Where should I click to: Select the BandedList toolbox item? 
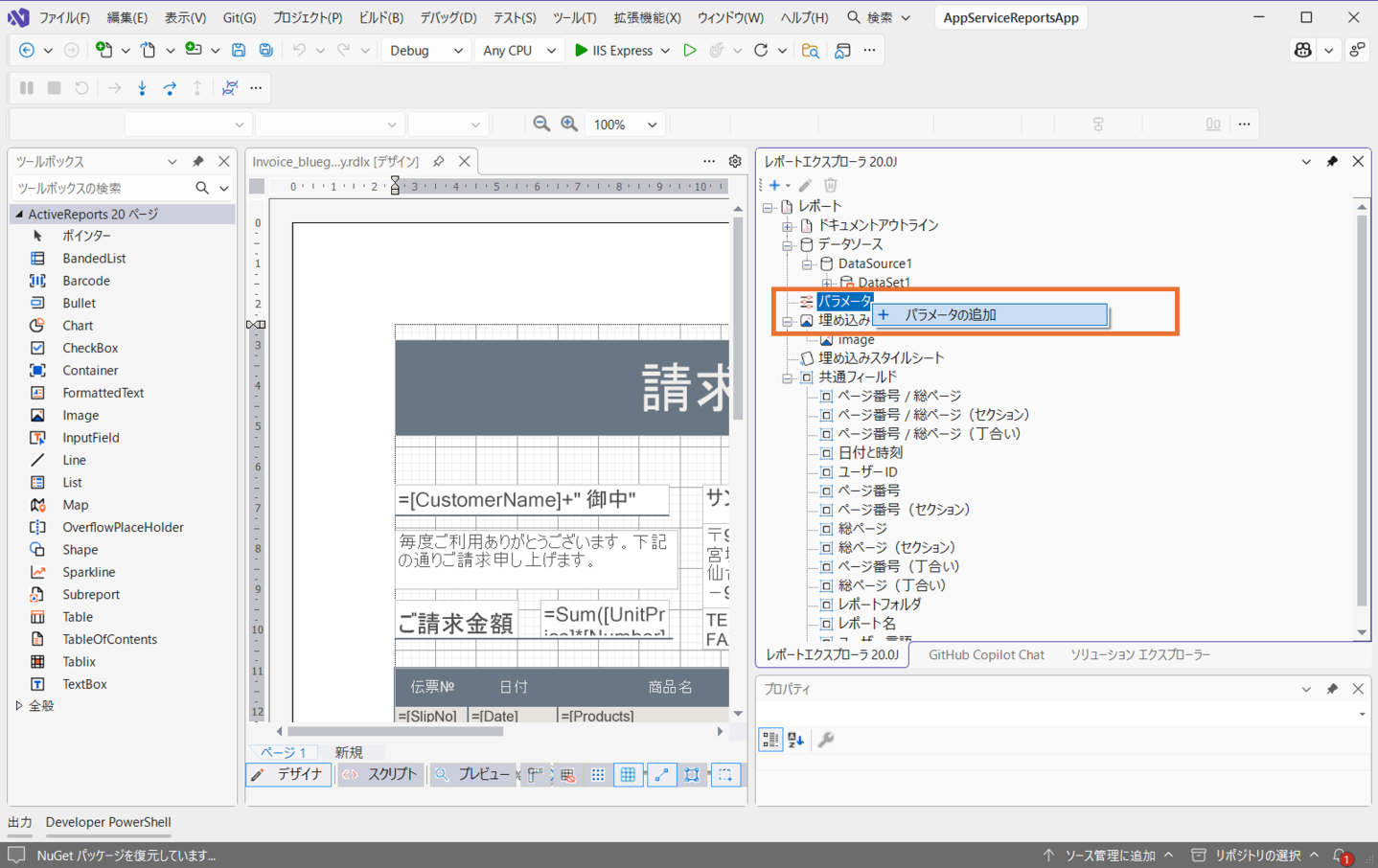coord(93,259)
